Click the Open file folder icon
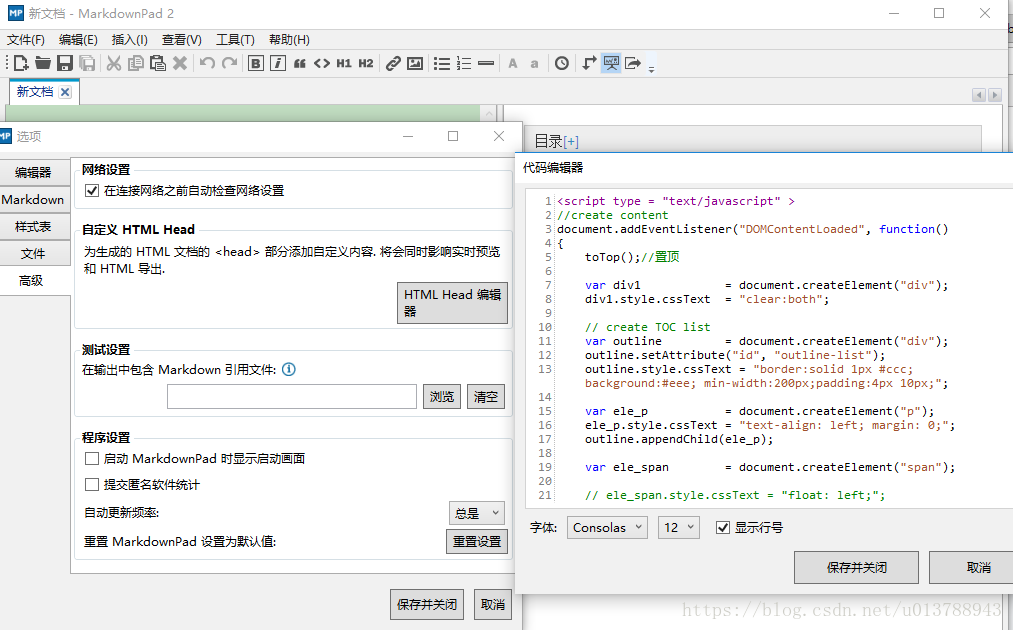This screenshot has height=630, width=1013. click(43, 63)
